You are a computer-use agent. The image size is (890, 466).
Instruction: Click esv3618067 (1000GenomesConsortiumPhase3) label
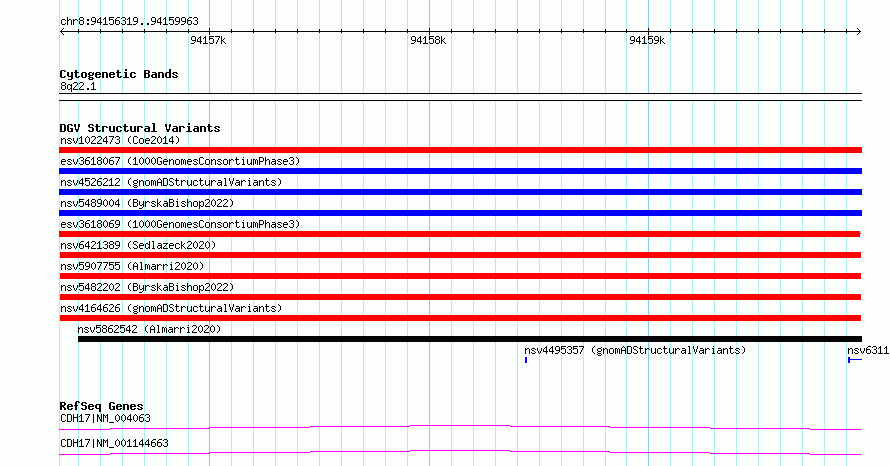180,161
